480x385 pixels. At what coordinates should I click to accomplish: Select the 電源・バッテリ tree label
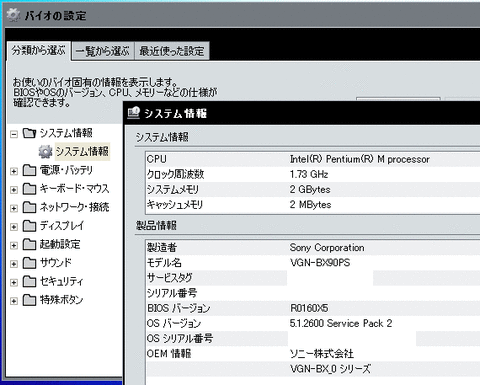pos(66,170)
